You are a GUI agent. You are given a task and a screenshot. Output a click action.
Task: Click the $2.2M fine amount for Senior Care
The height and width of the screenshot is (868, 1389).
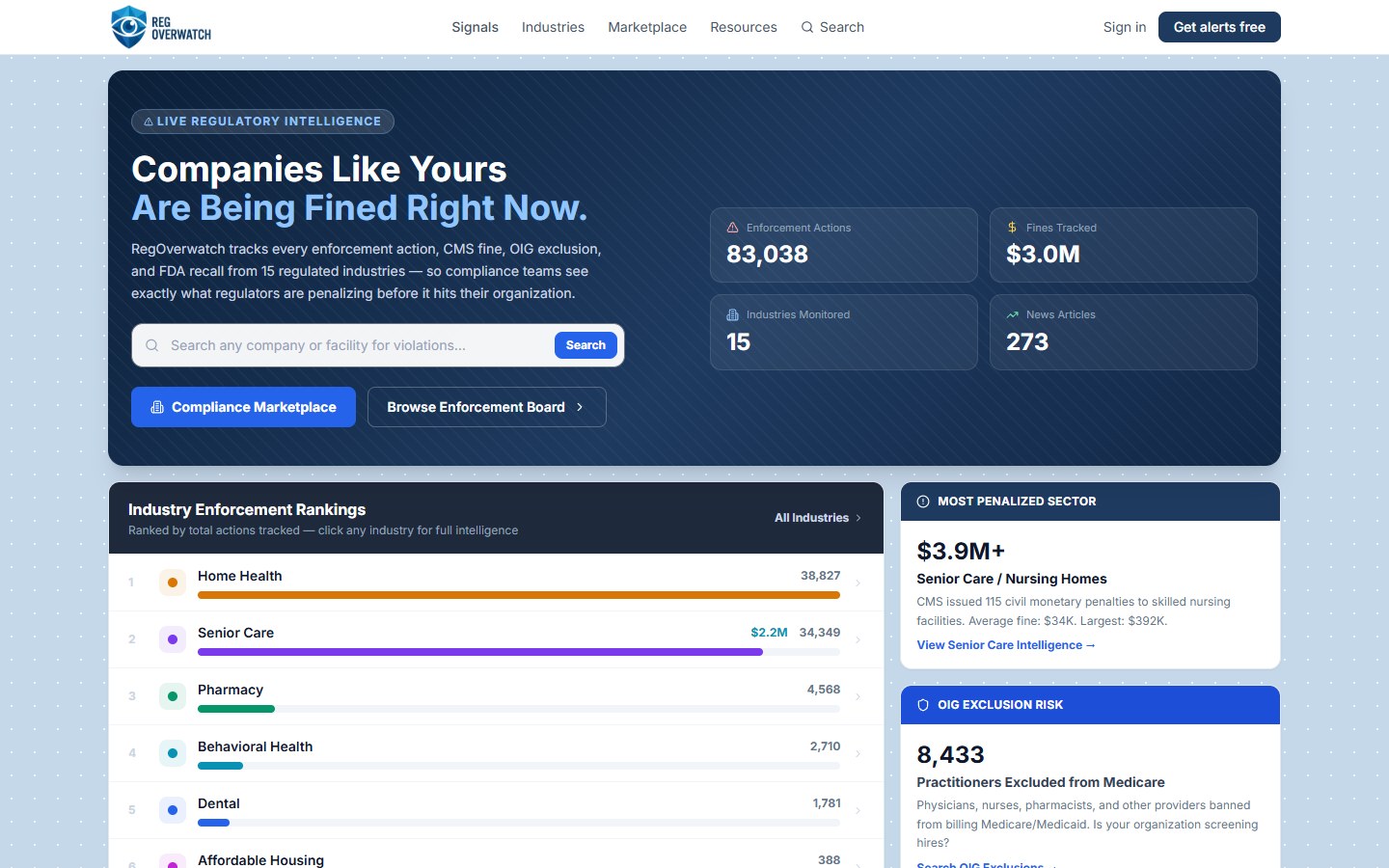tap(769, 633)
